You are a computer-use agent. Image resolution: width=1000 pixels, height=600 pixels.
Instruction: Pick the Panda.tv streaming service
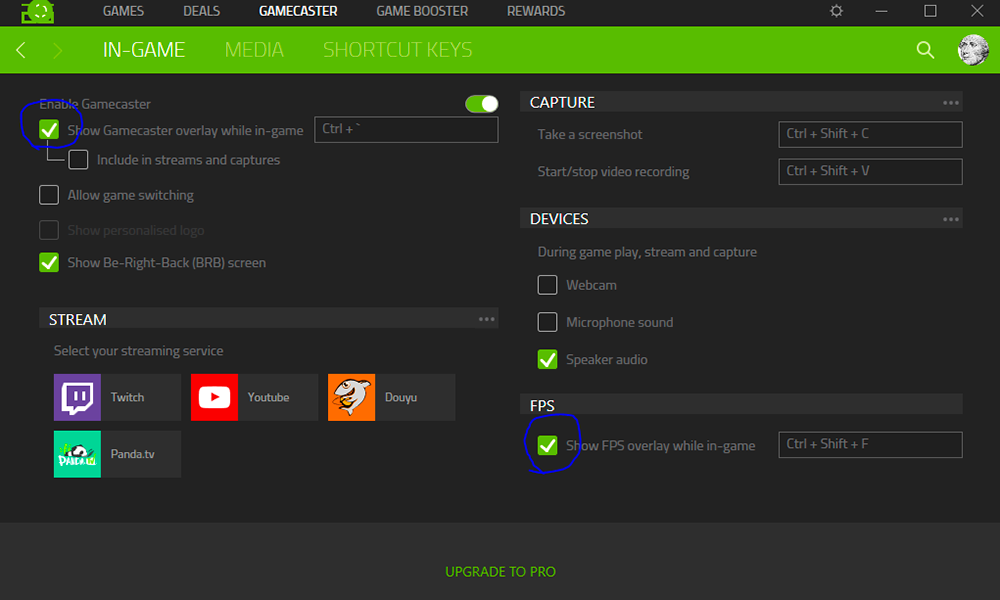click(x=117, y=454)
